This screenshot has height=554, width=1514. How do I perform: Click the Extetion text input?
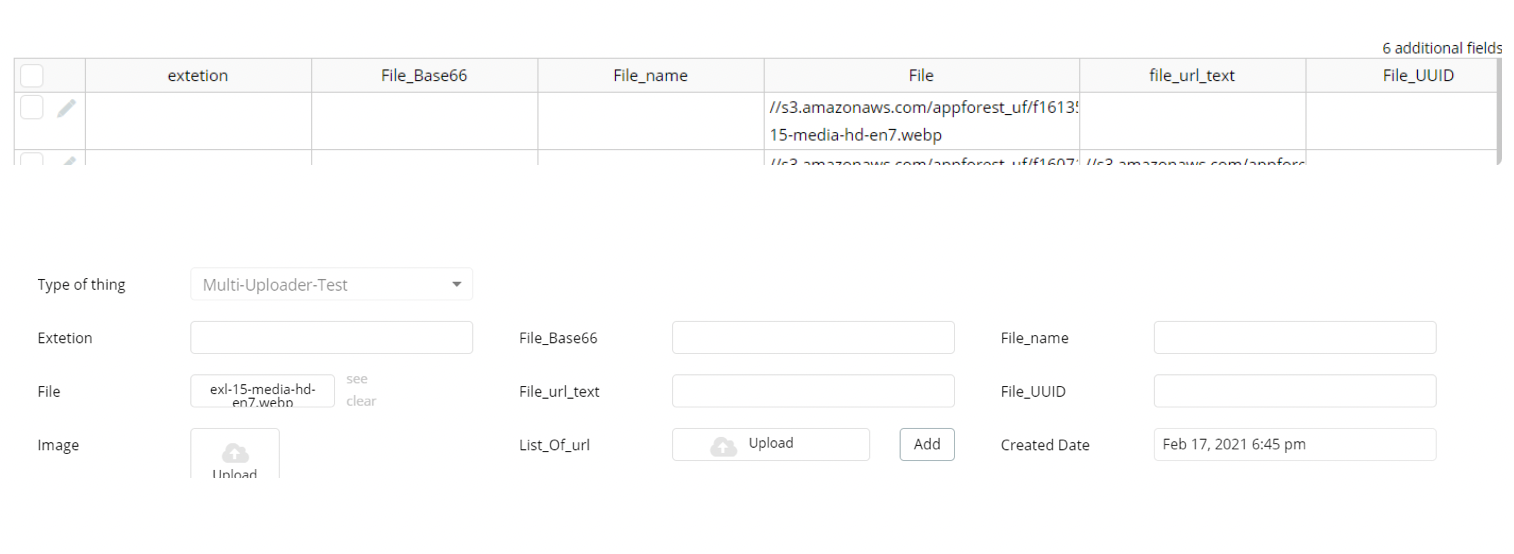tap(331, 338)
